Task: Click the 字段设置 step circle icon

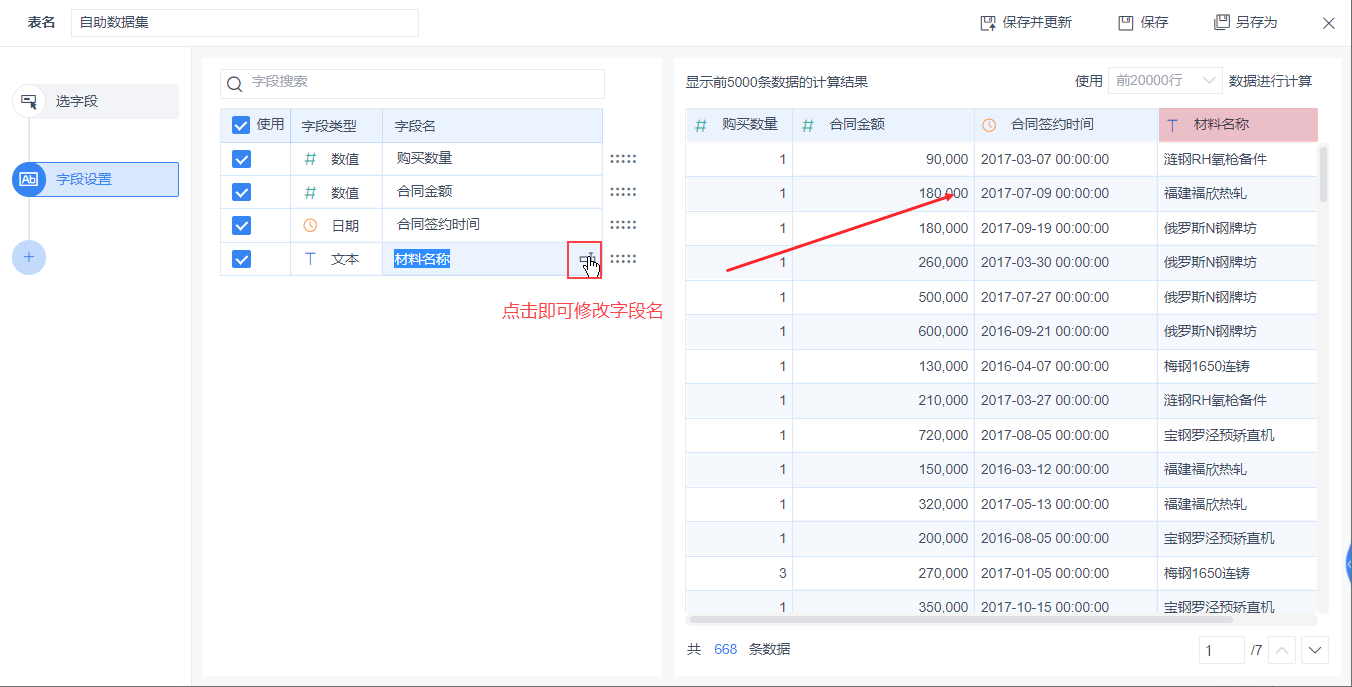Action: [x=28, y=179]
